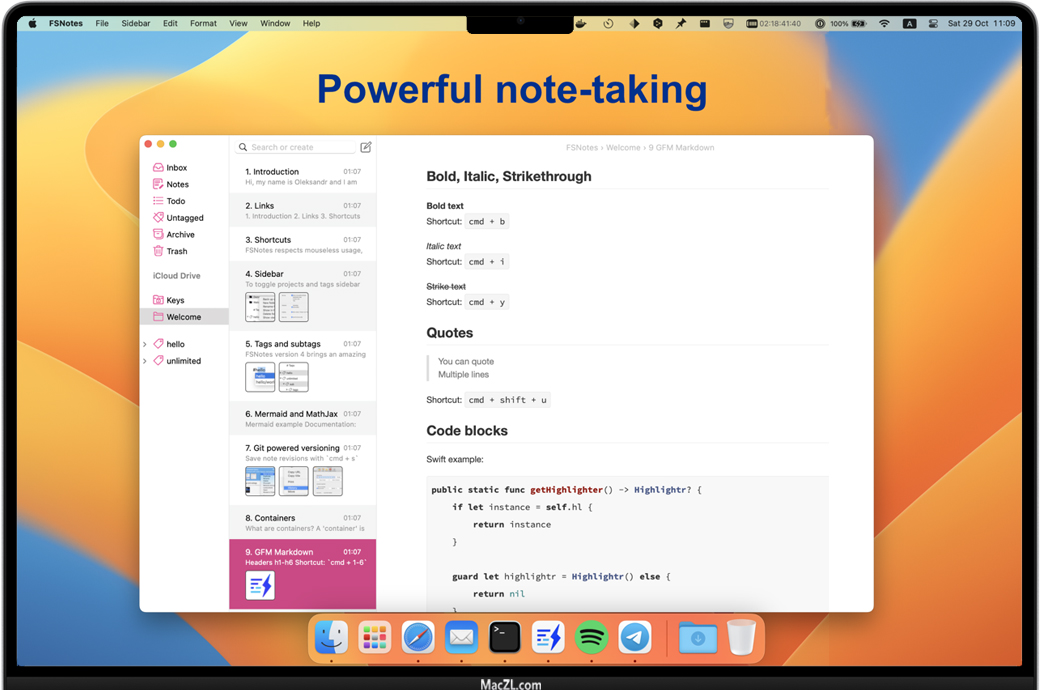The image size is (1040, 690).
Task: Select the Untagged notes filter
Action: (184, 218)
